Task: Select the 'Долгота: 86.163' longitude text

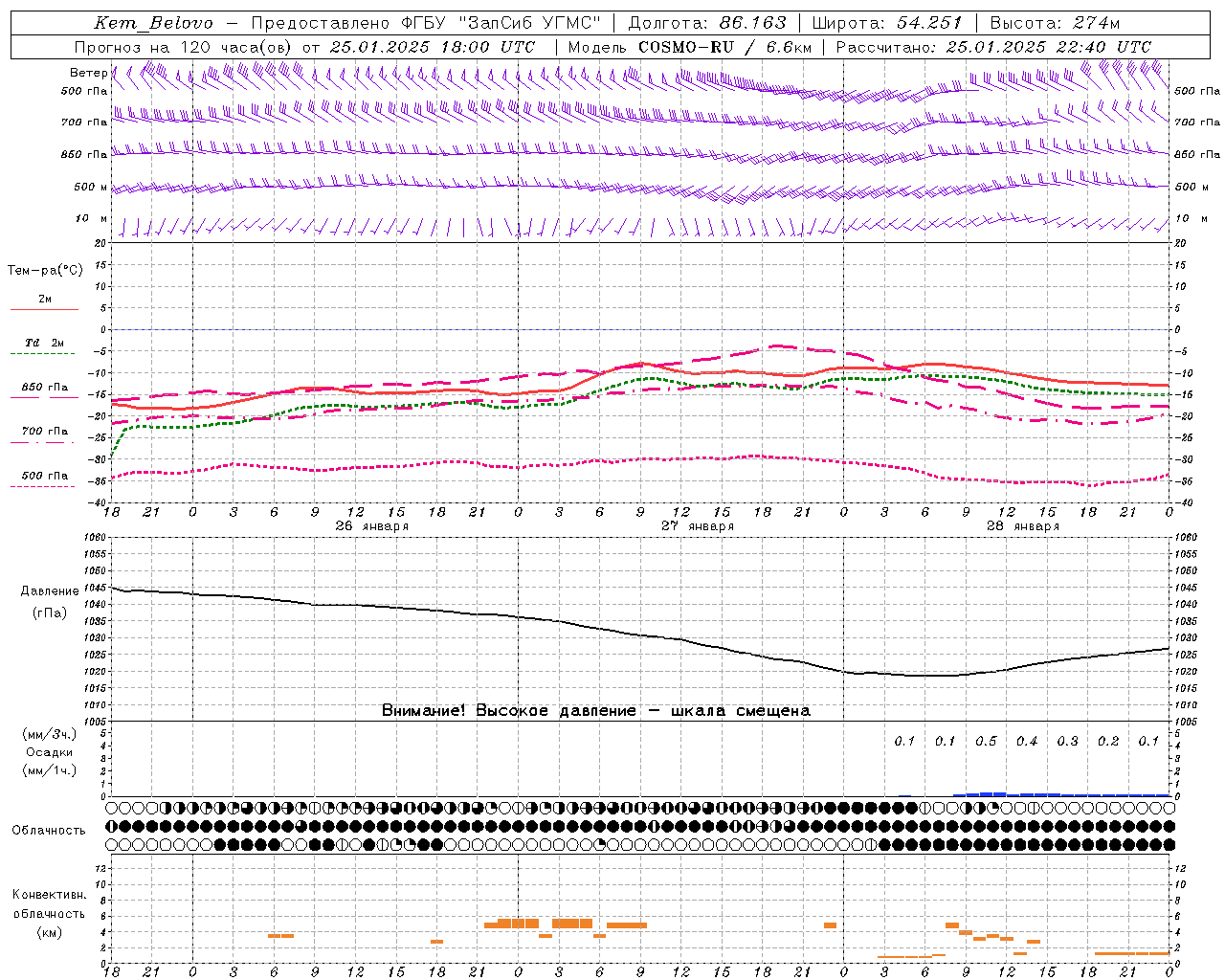Action: click(706, 23)
